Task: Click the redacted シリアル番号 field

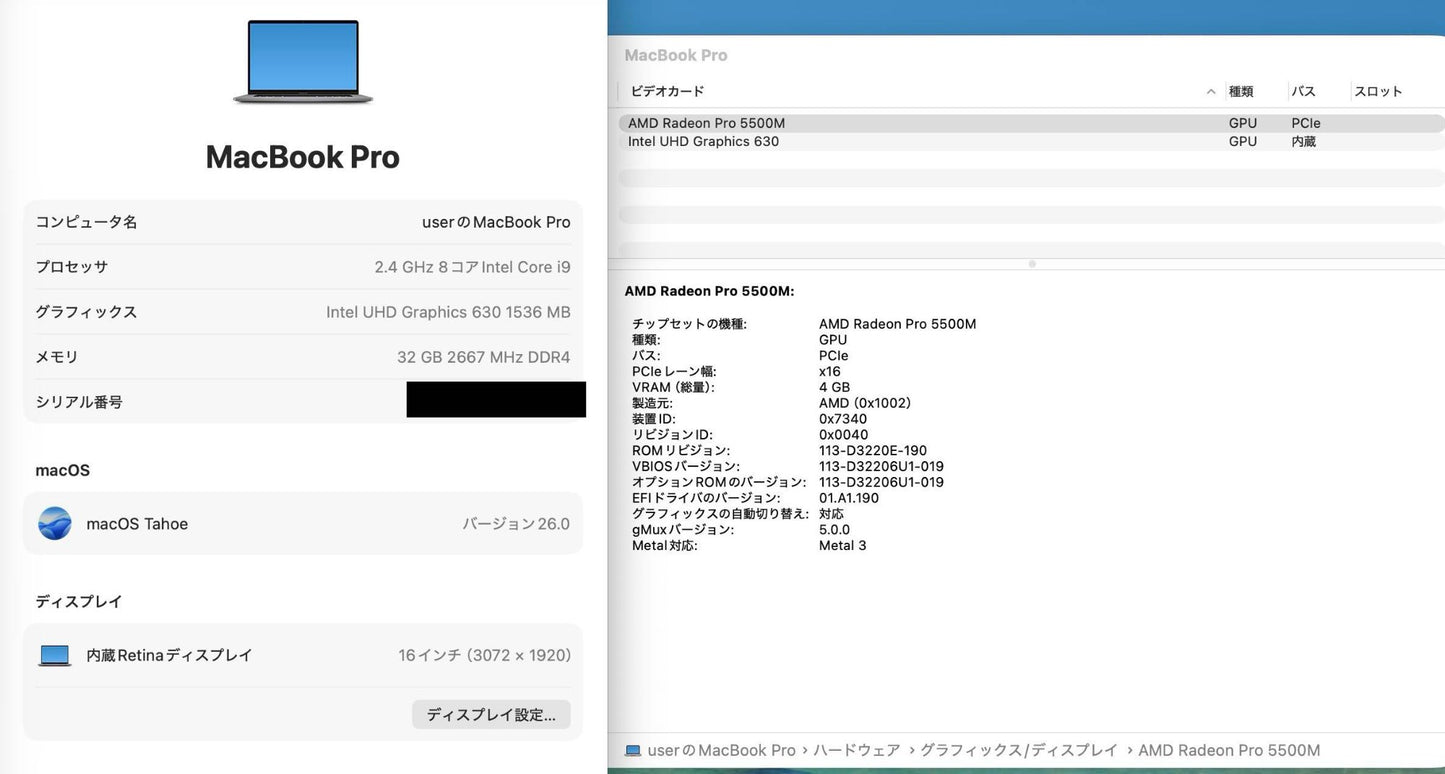Action: coord(495,399)
